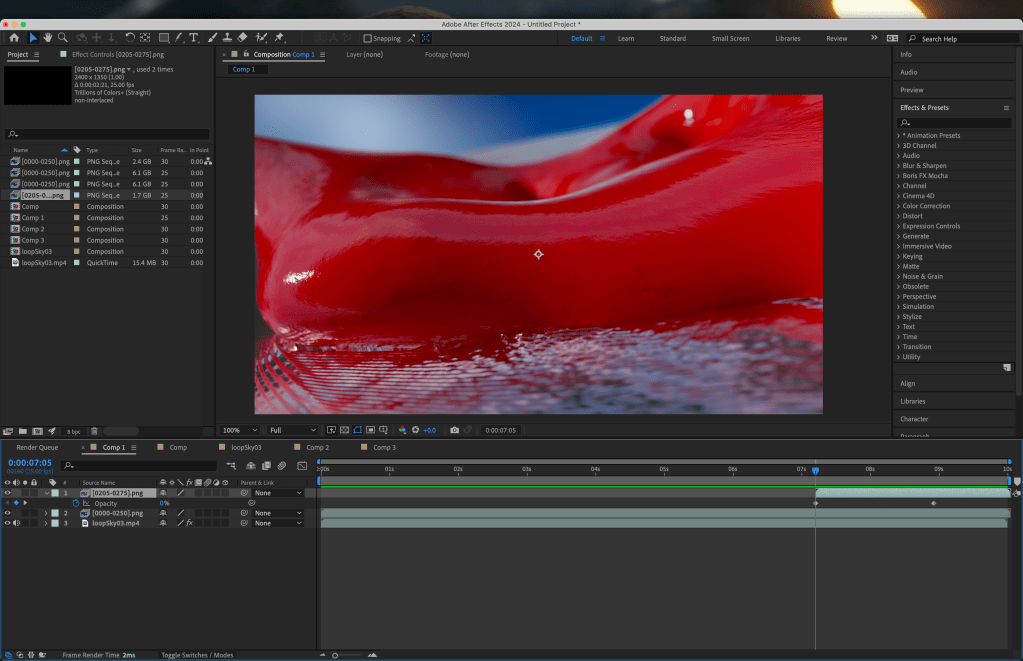The image size is (1023, 661).
Task: Switch to the Small Screen workspace
Action: [730, 39]
